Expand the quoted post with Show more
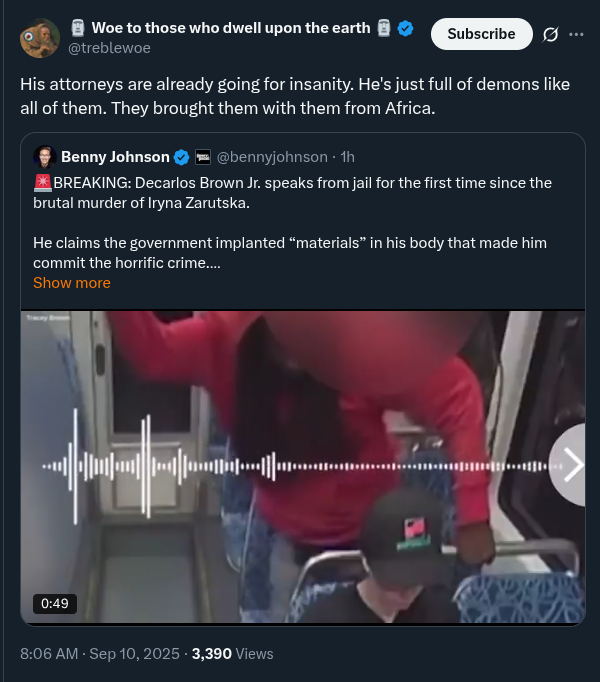 click(72, 283)
